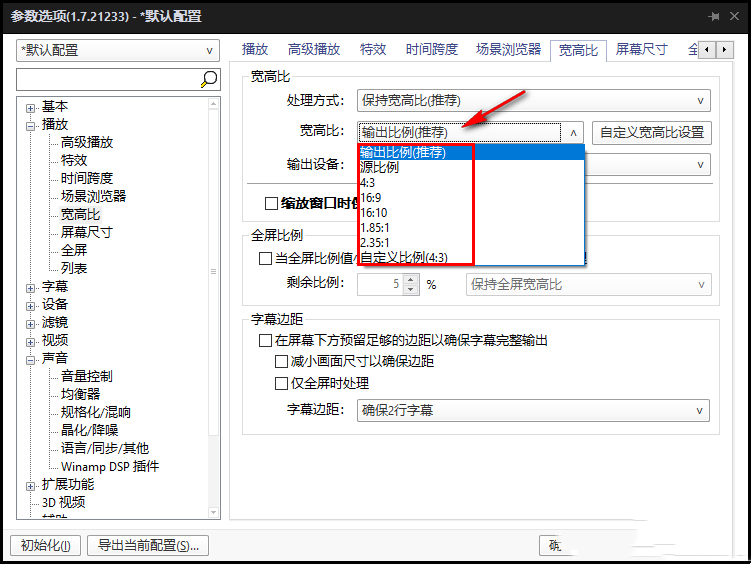
Task: Select 列表 in the tree
Action: coord(74,268)
